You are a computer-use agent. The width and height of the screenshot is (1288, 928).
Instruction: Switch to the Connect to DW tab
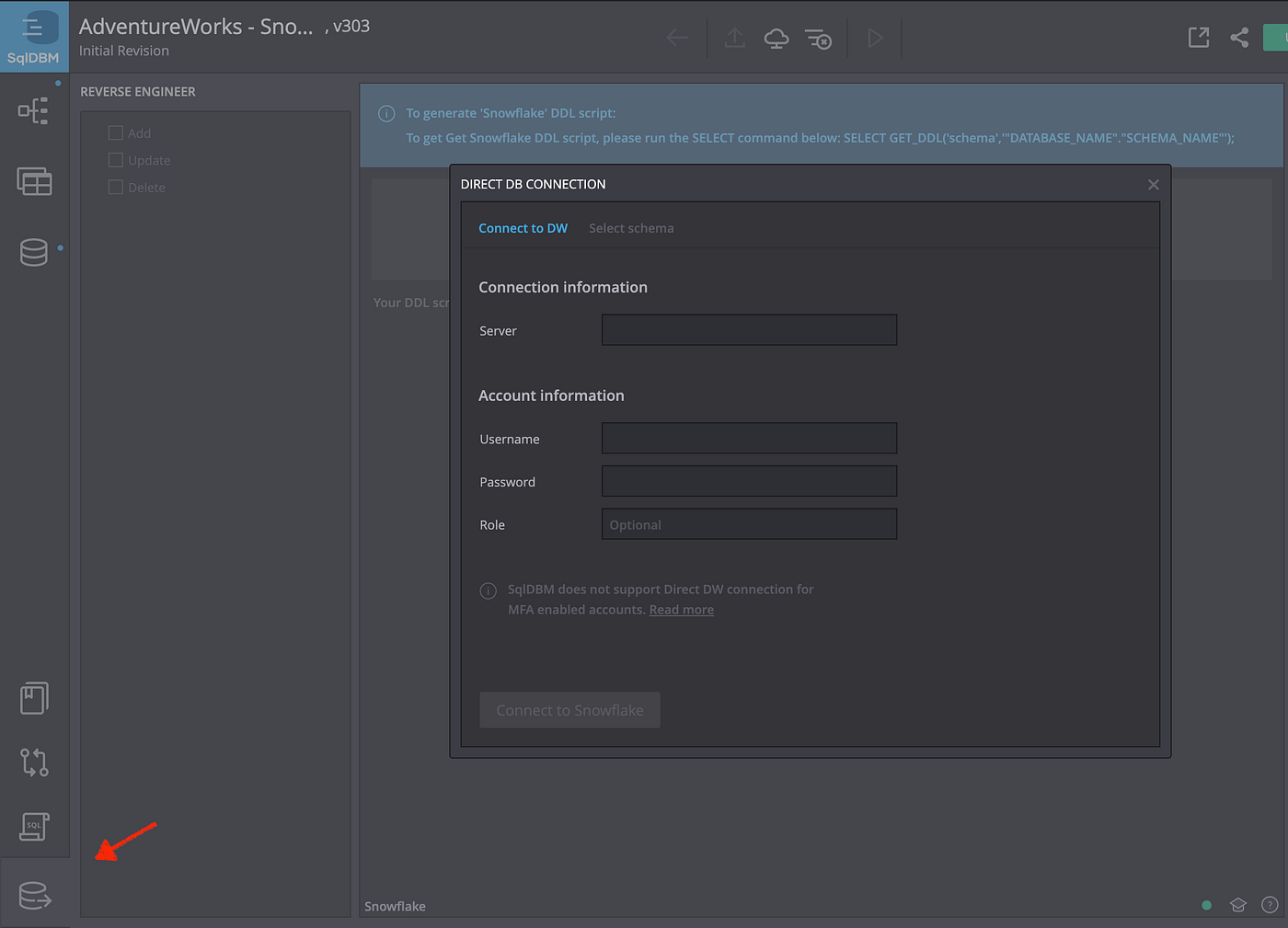[523, 228]
